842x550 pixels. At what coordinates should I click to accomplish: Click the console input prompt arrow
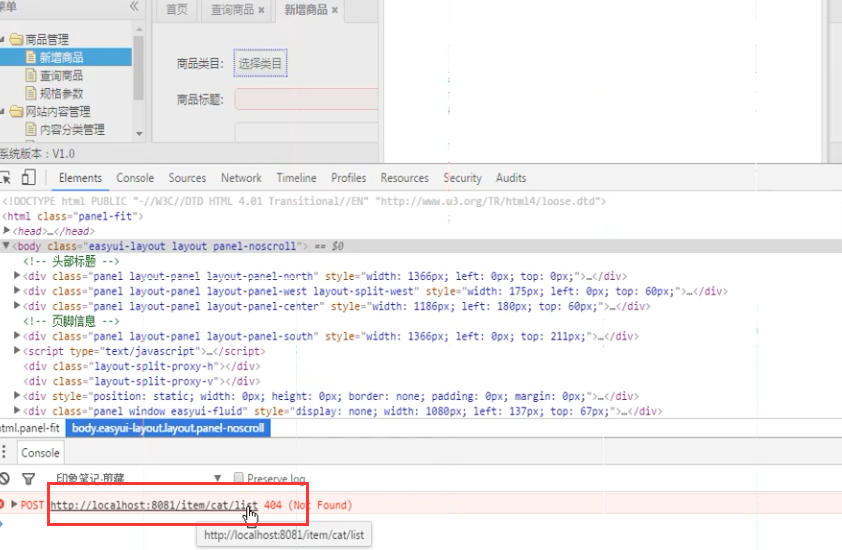click(x=2, y=523)
